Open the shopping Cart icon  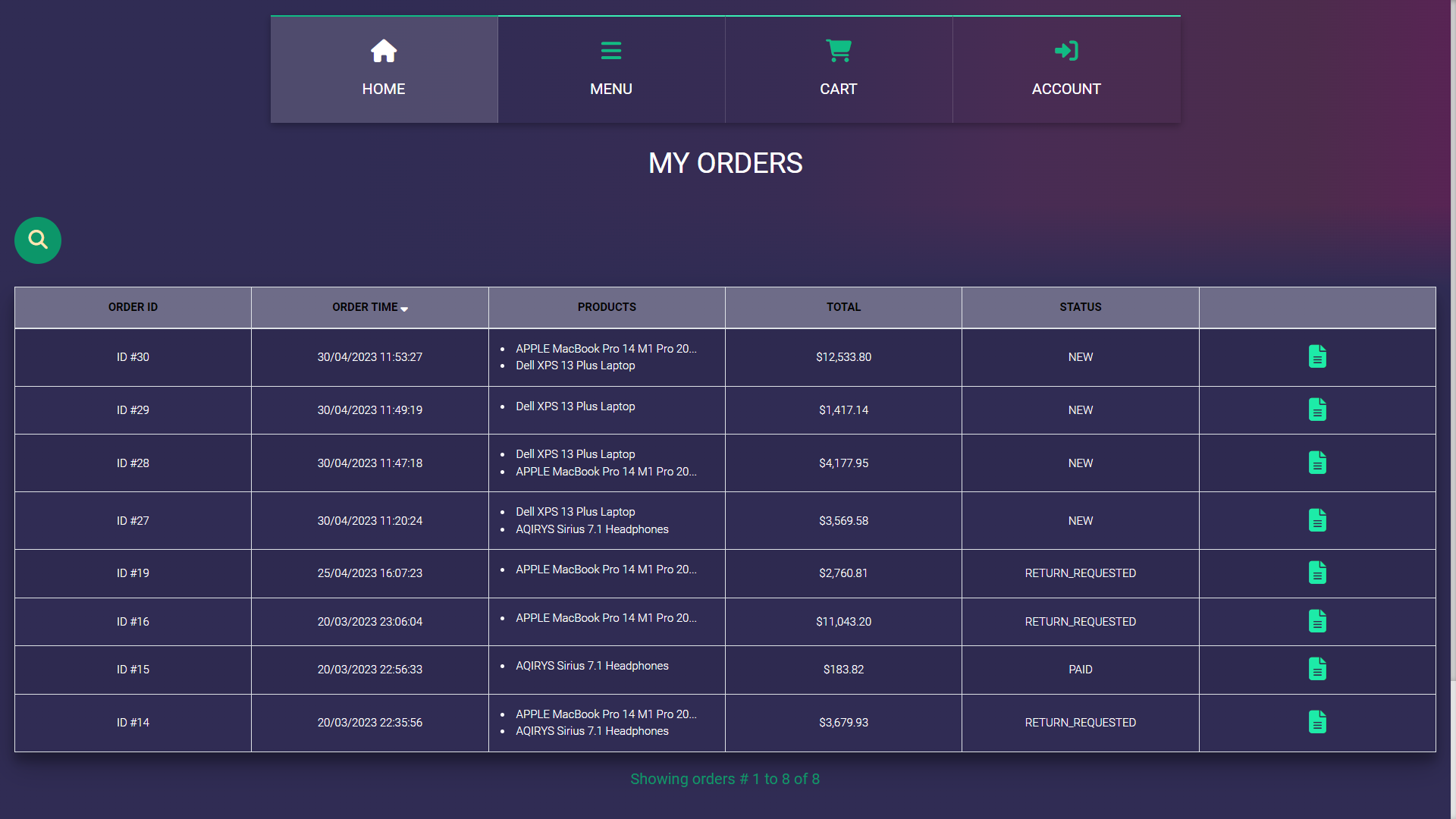pyautogui.click(x=839, y=51)
